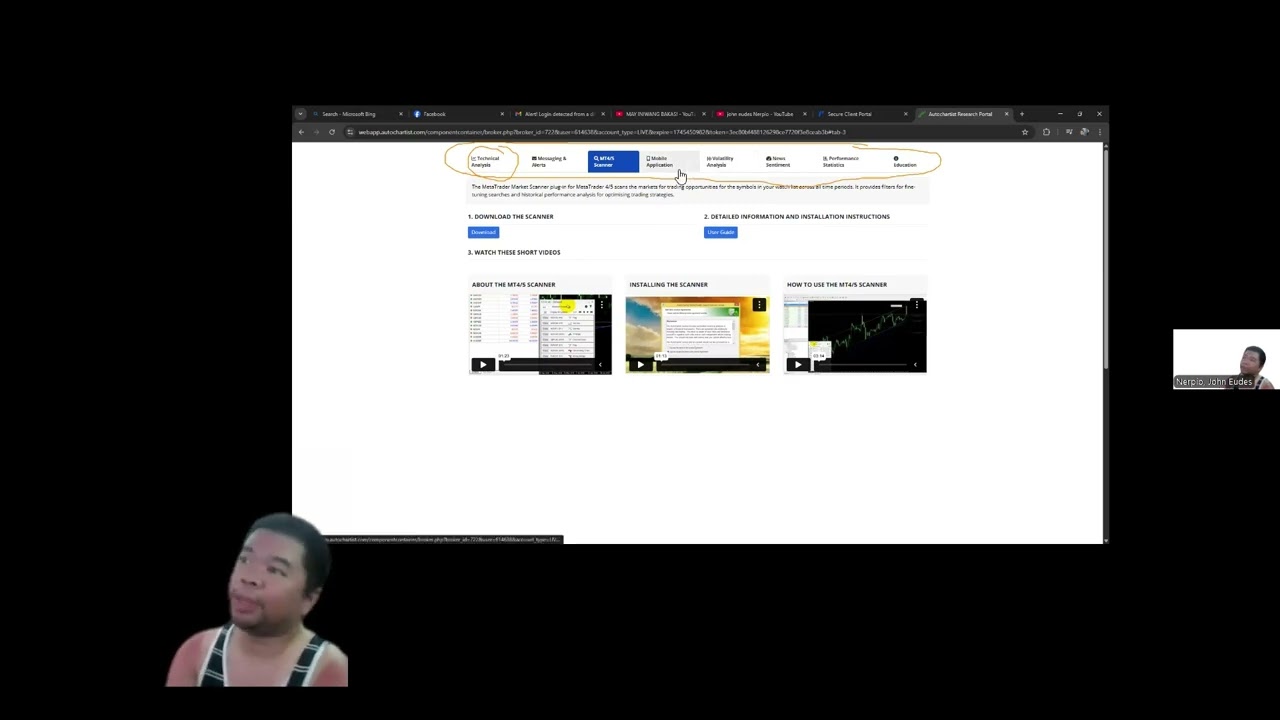Open the Education tab

tap(904, 161)
